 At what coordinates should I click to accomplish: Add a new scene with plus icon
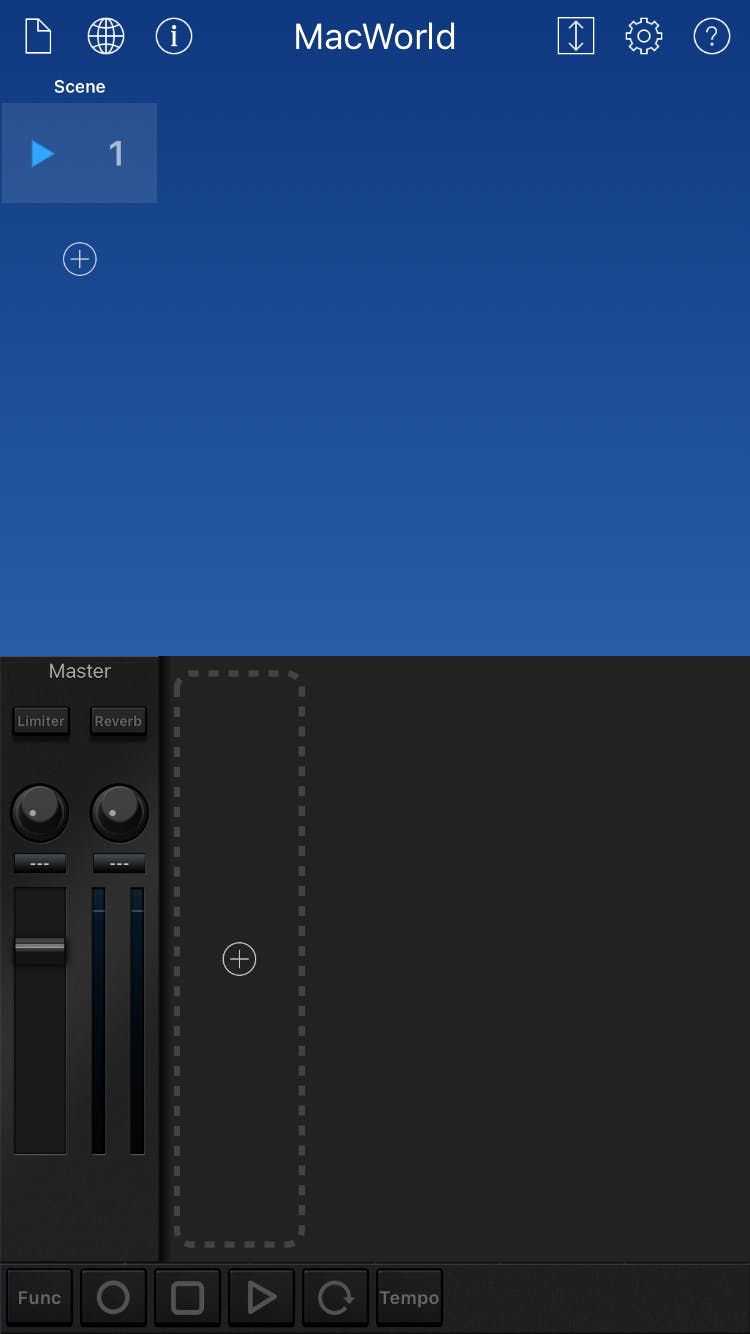click(x=80, y=259)
